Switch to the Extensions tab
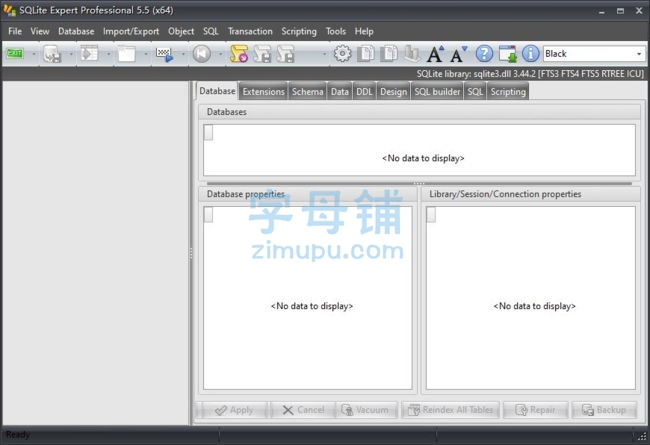This screenshot has width=650, height=445. (x=264, y=92)
